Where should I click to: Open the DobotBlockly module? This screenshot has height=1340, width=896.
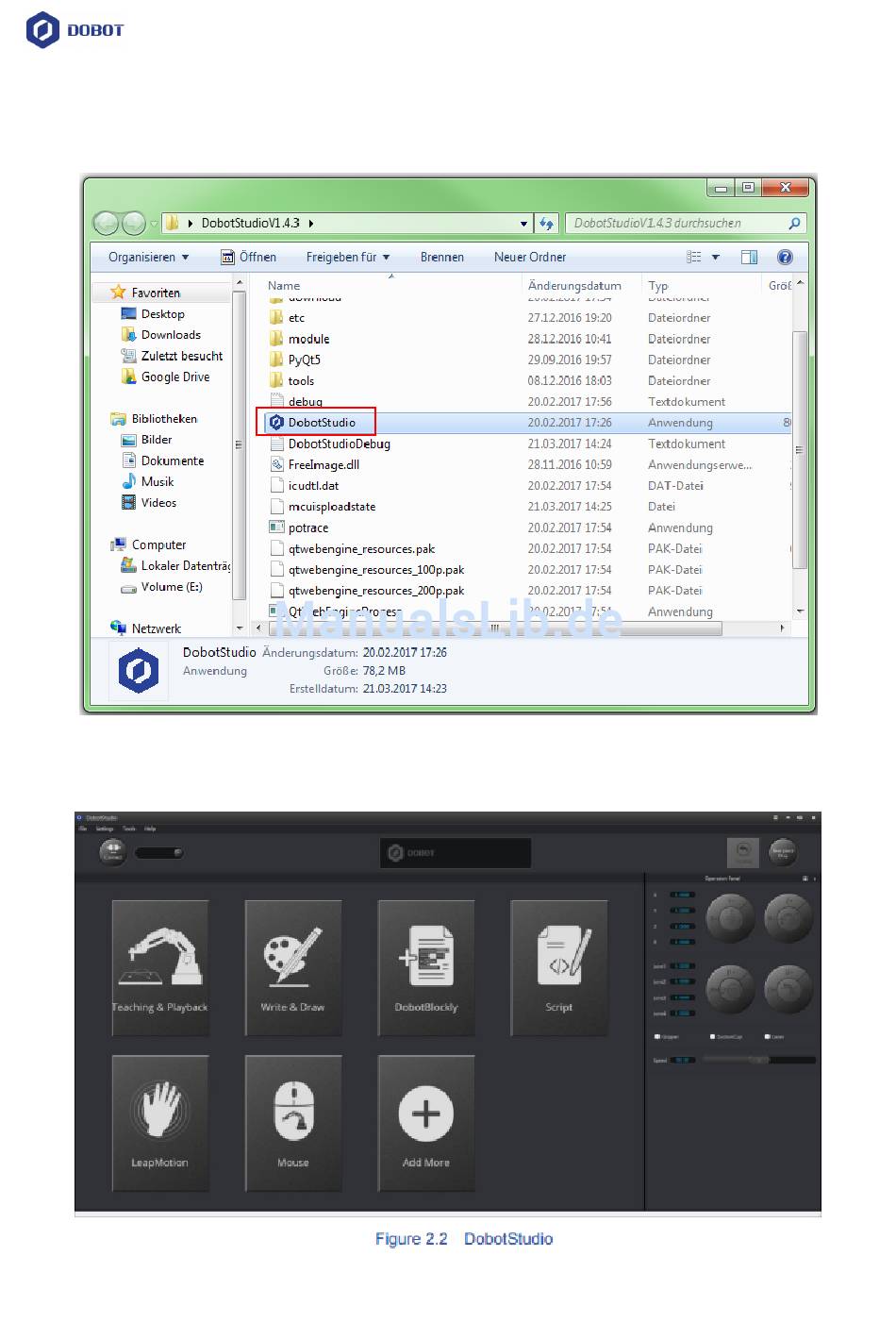[x=426, y=967]
